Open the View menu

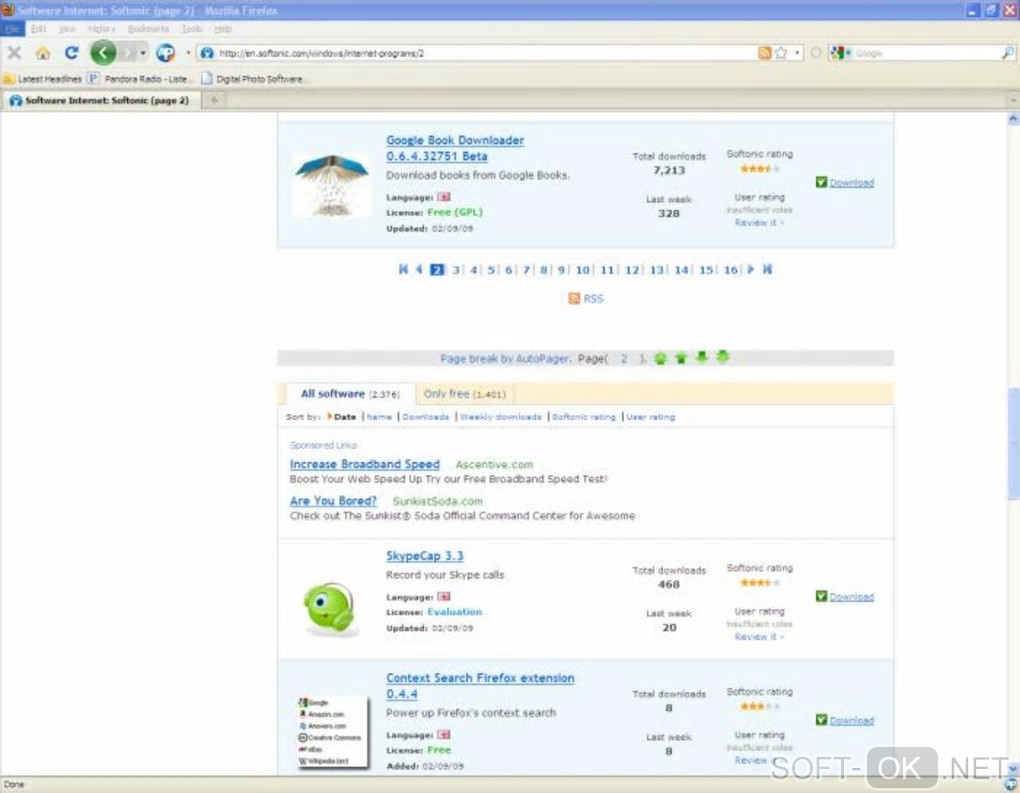click(67, 29)
